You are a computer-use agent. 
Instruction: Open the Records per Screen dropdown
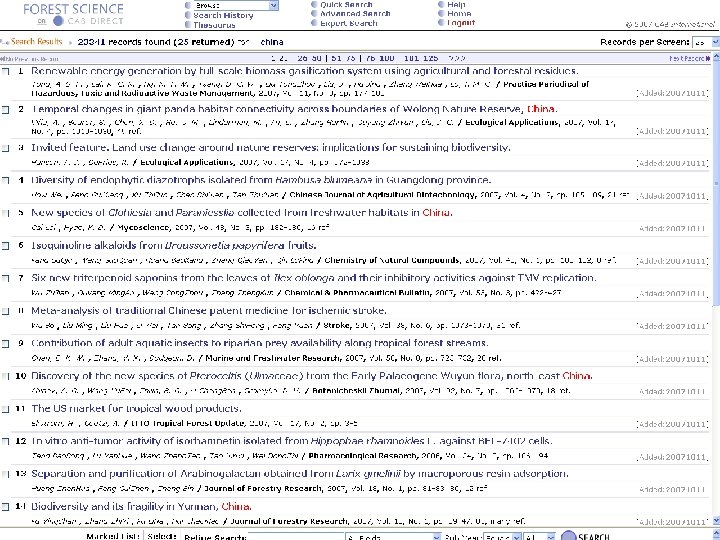coord(705,42)
